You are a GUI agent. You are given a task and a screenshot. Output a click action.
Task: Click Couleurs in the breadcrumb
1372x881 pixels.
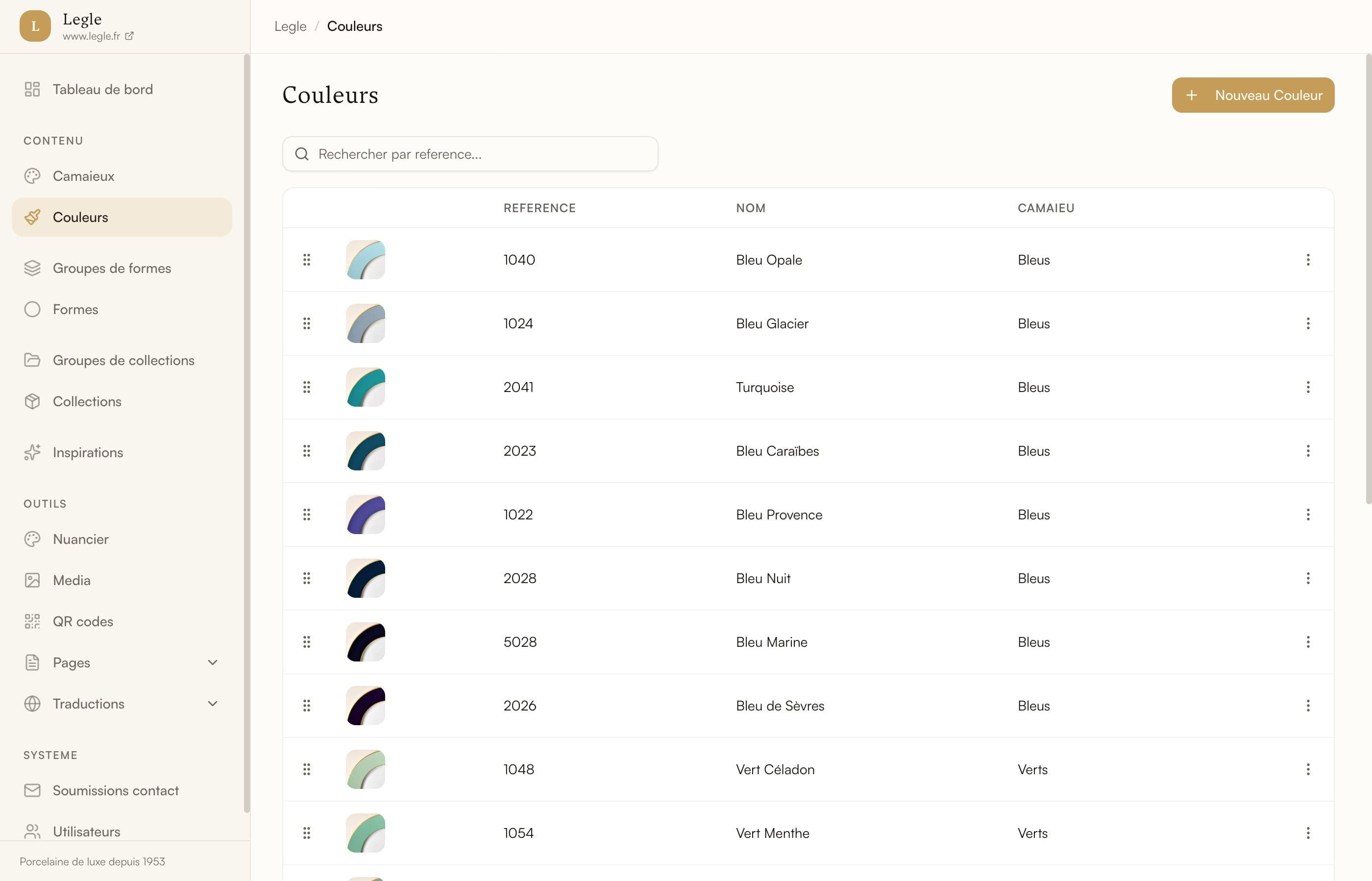point(355,26)
